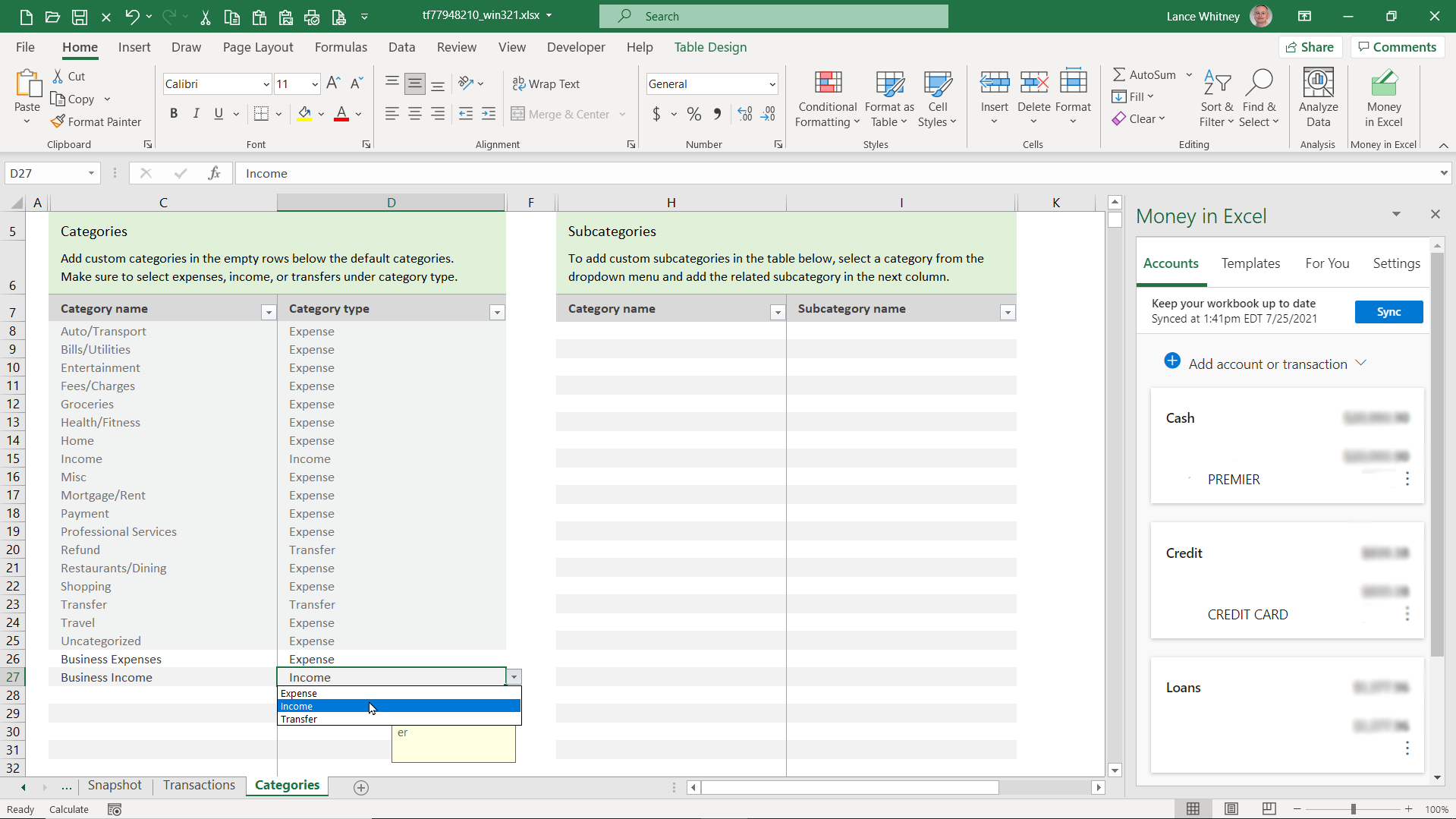The width and height of the screenshot is (1456, 819).
Task: Click the Undo arrow icon
Action: 132,16
